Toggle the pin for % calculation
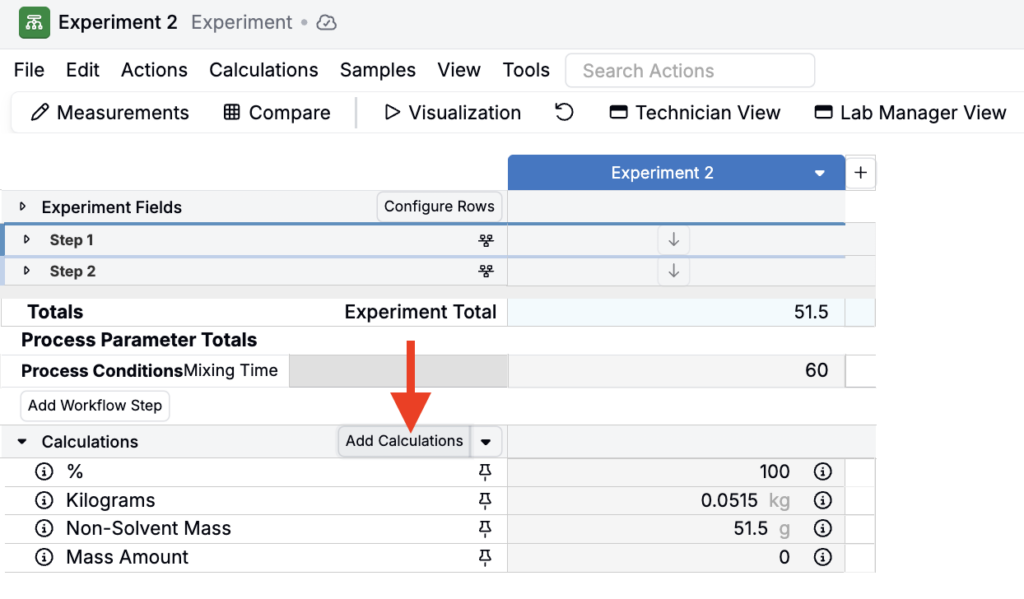Screen dimensions: 1024x599 tap(485, 472)
